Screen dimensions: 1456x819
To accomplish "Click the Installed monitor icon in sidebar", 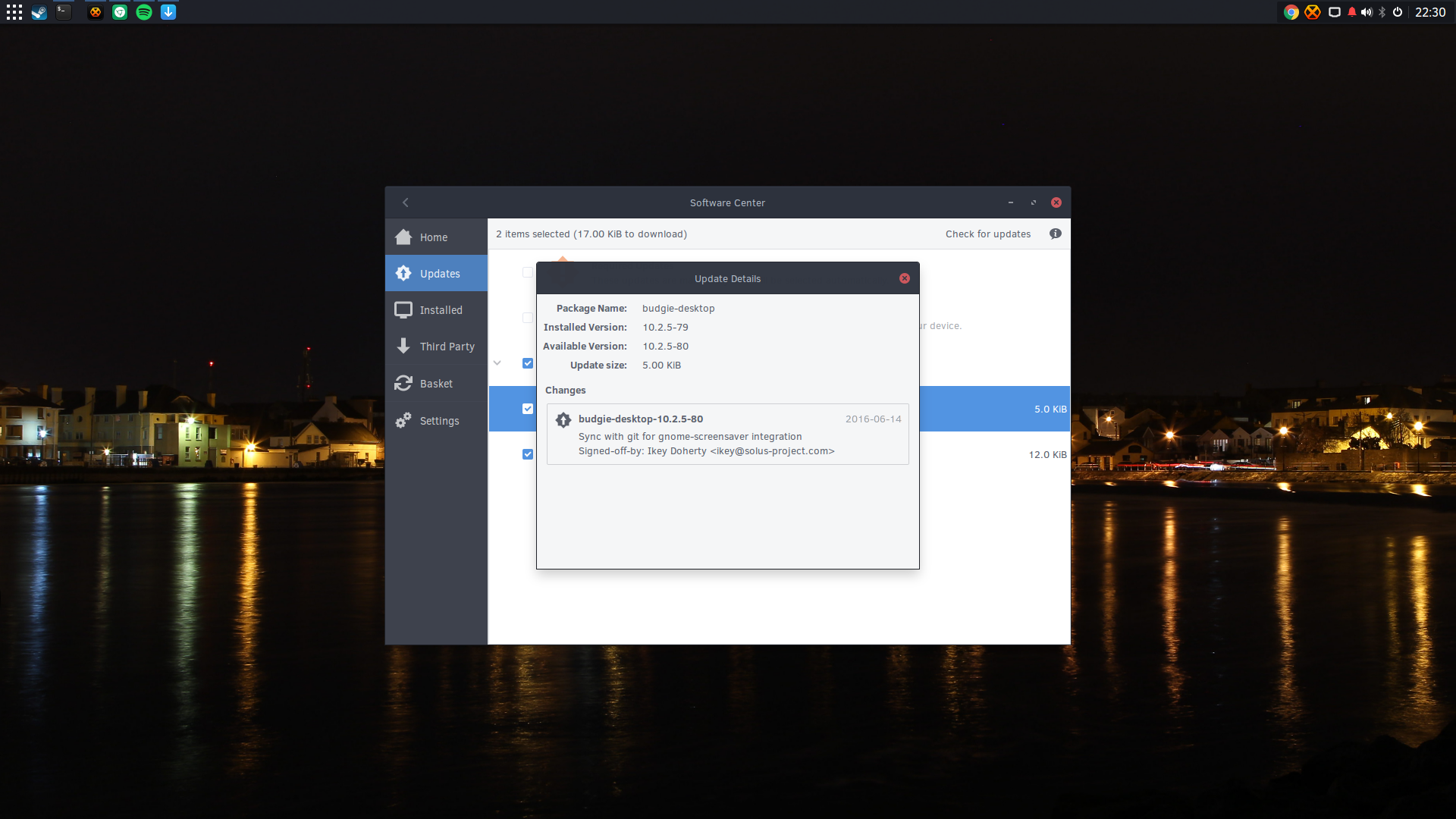I will (x=403, y=310).
